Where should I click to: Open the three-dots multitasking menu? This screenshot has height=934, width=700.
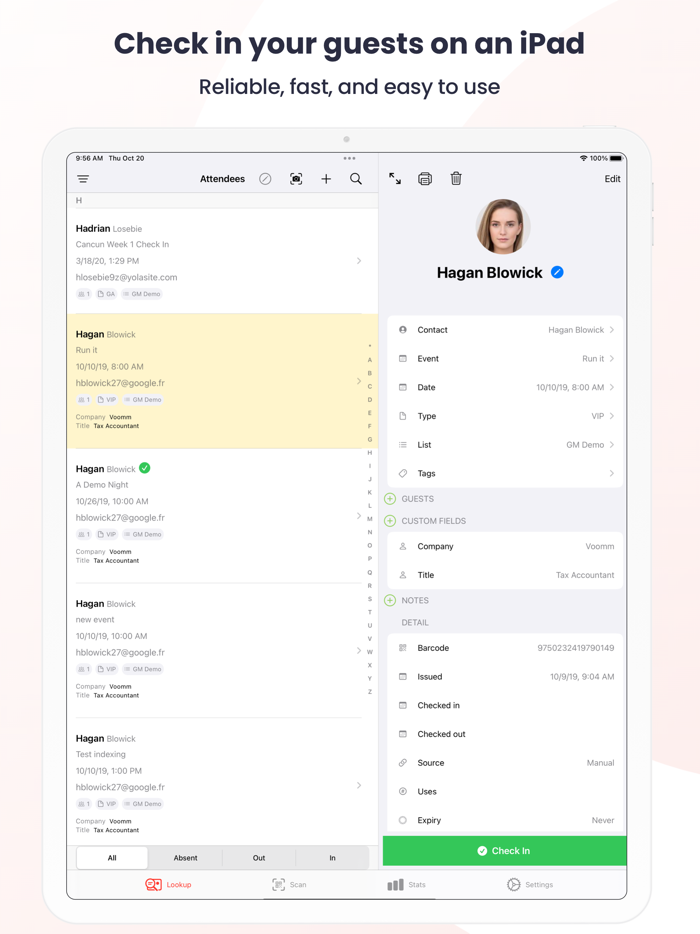[349, 158]
